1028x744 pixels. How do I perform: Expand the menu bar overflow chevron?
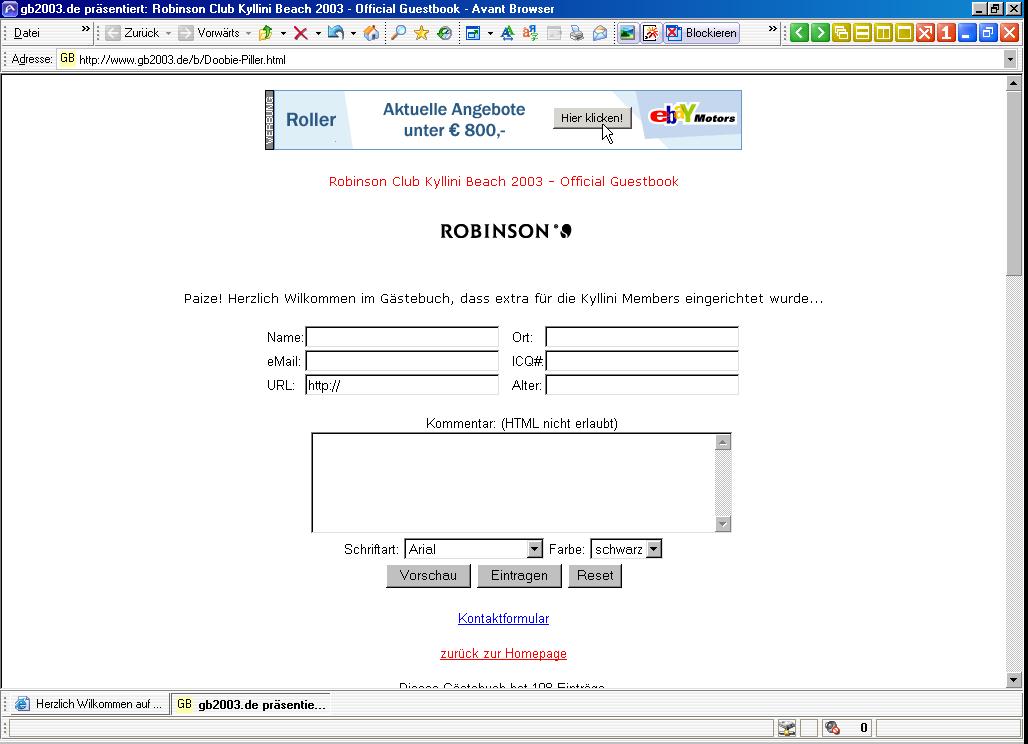point(85,29)
